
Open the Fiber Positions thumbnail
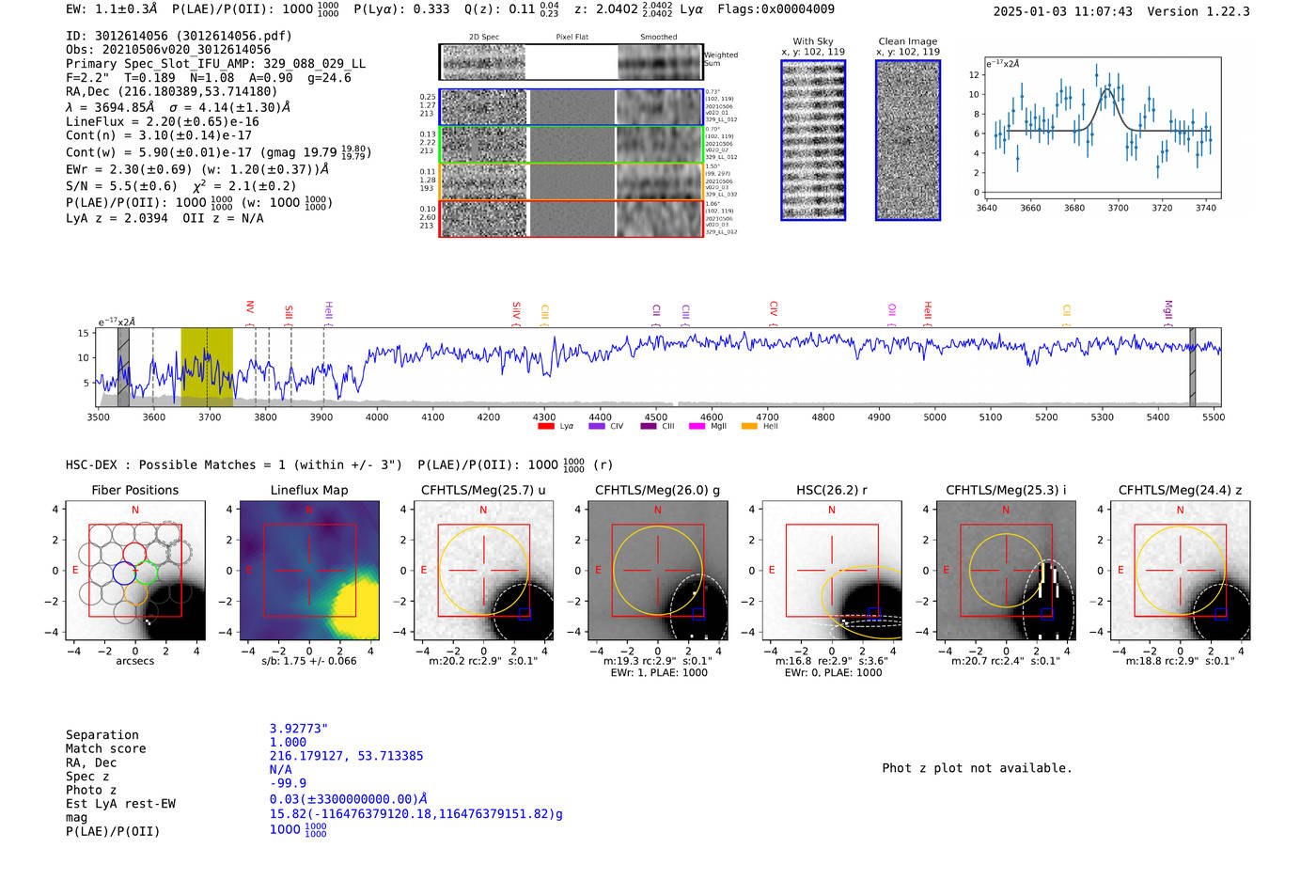click(135, 571)
